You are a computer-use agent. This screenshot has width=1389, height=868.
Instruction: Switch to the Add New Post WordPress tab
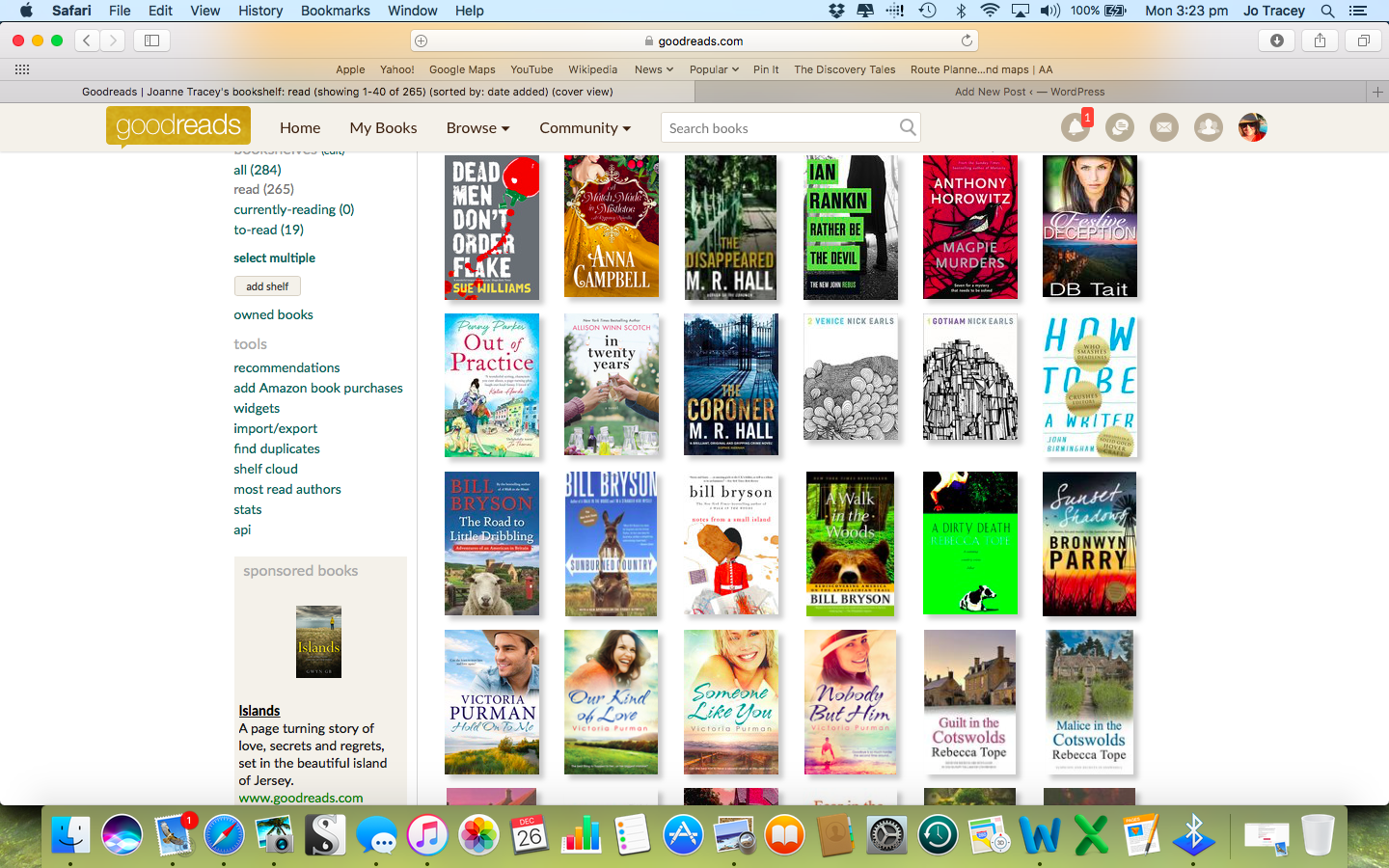pos(1029,92)
